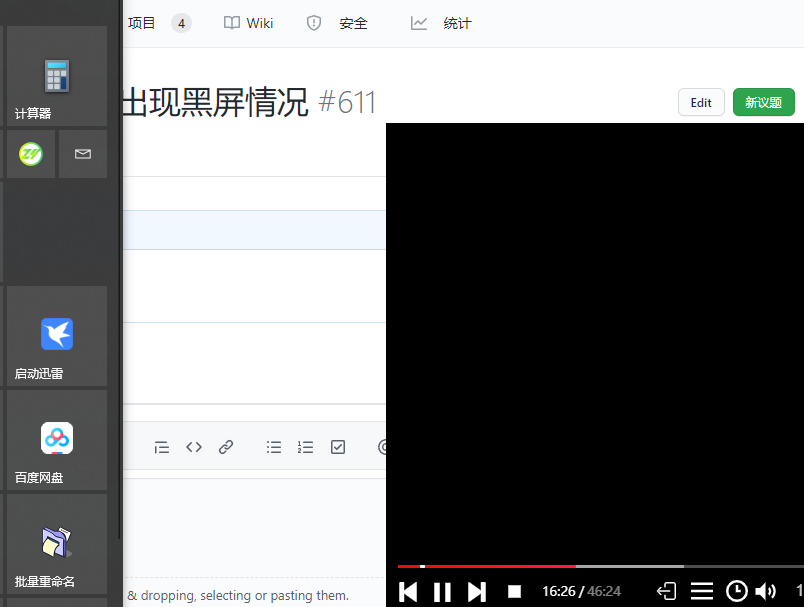Open the batch rename (批量重命名) tile
The height and width of the screenshot is (607, 804).
pos(57,544)
